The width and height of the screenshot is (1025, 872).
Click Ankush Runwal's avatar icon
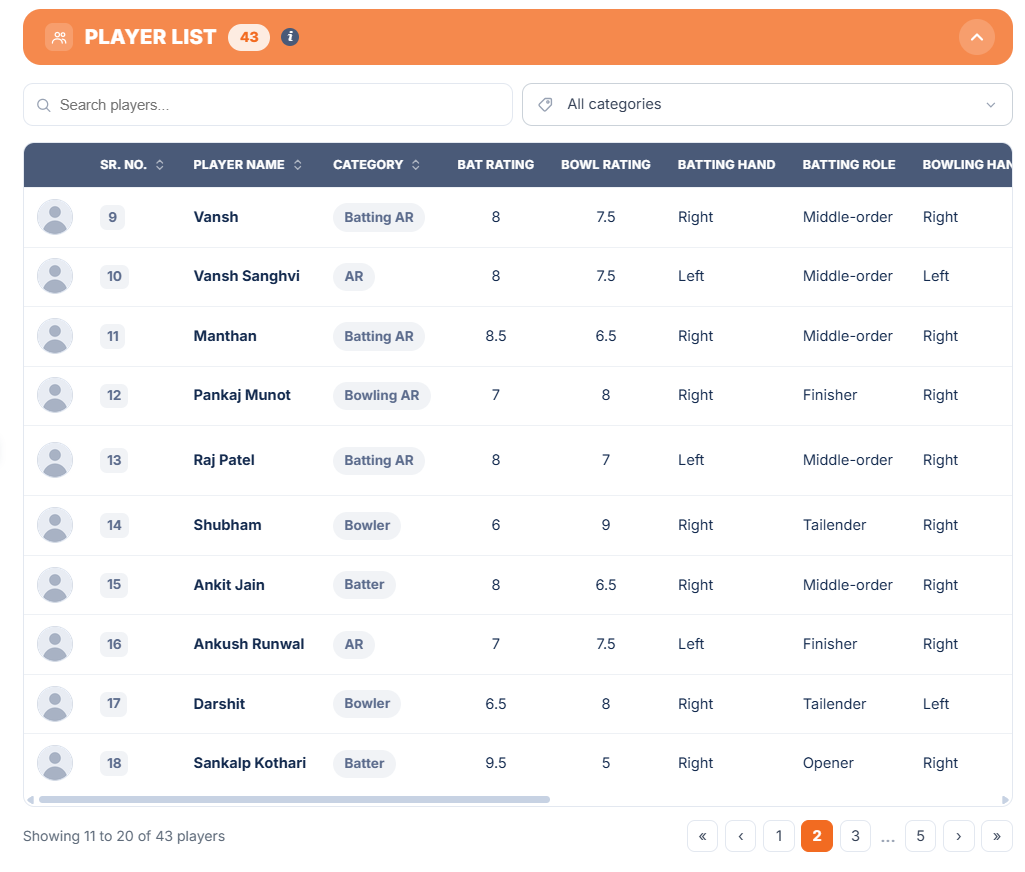55,644
